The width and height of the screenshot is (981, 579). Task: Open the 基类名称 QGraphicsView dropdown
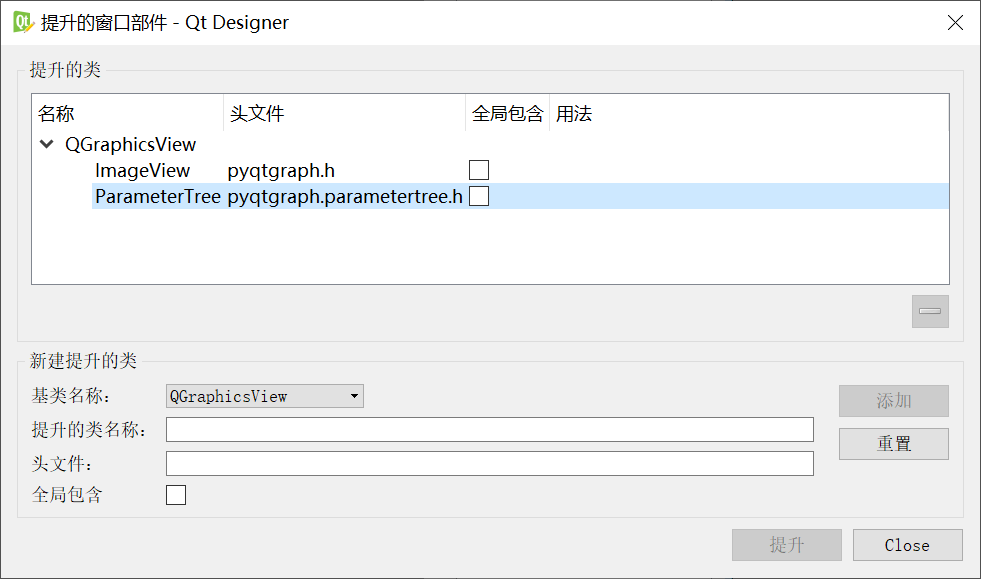[265, 396]
